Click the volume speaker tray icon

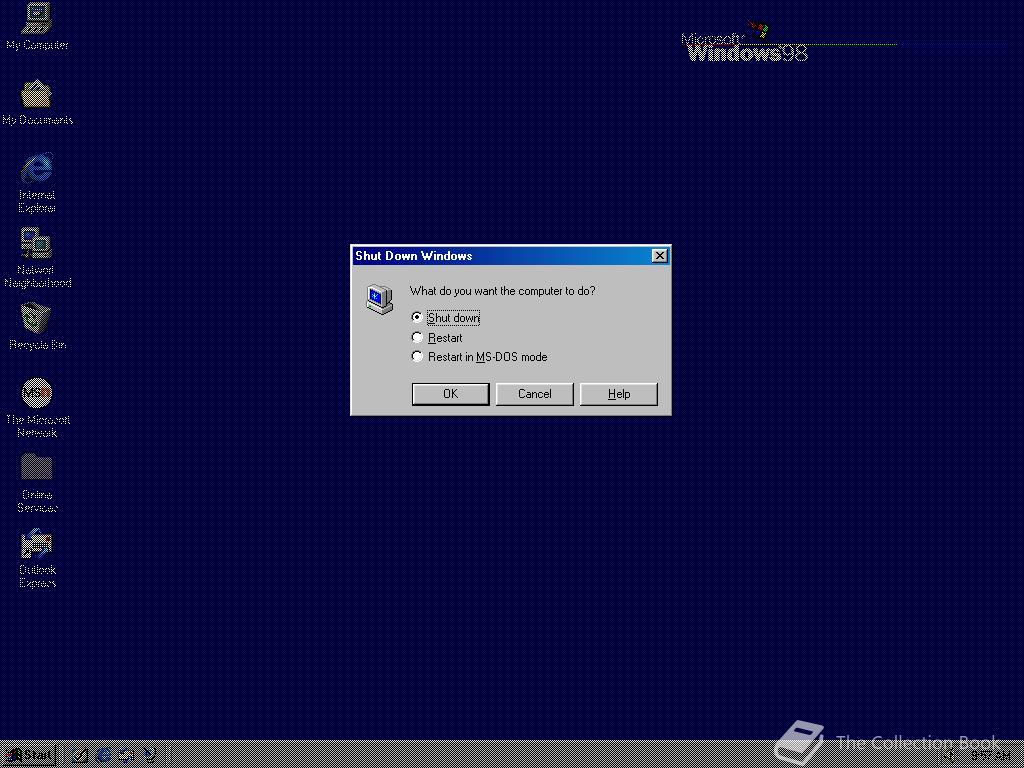950,756
